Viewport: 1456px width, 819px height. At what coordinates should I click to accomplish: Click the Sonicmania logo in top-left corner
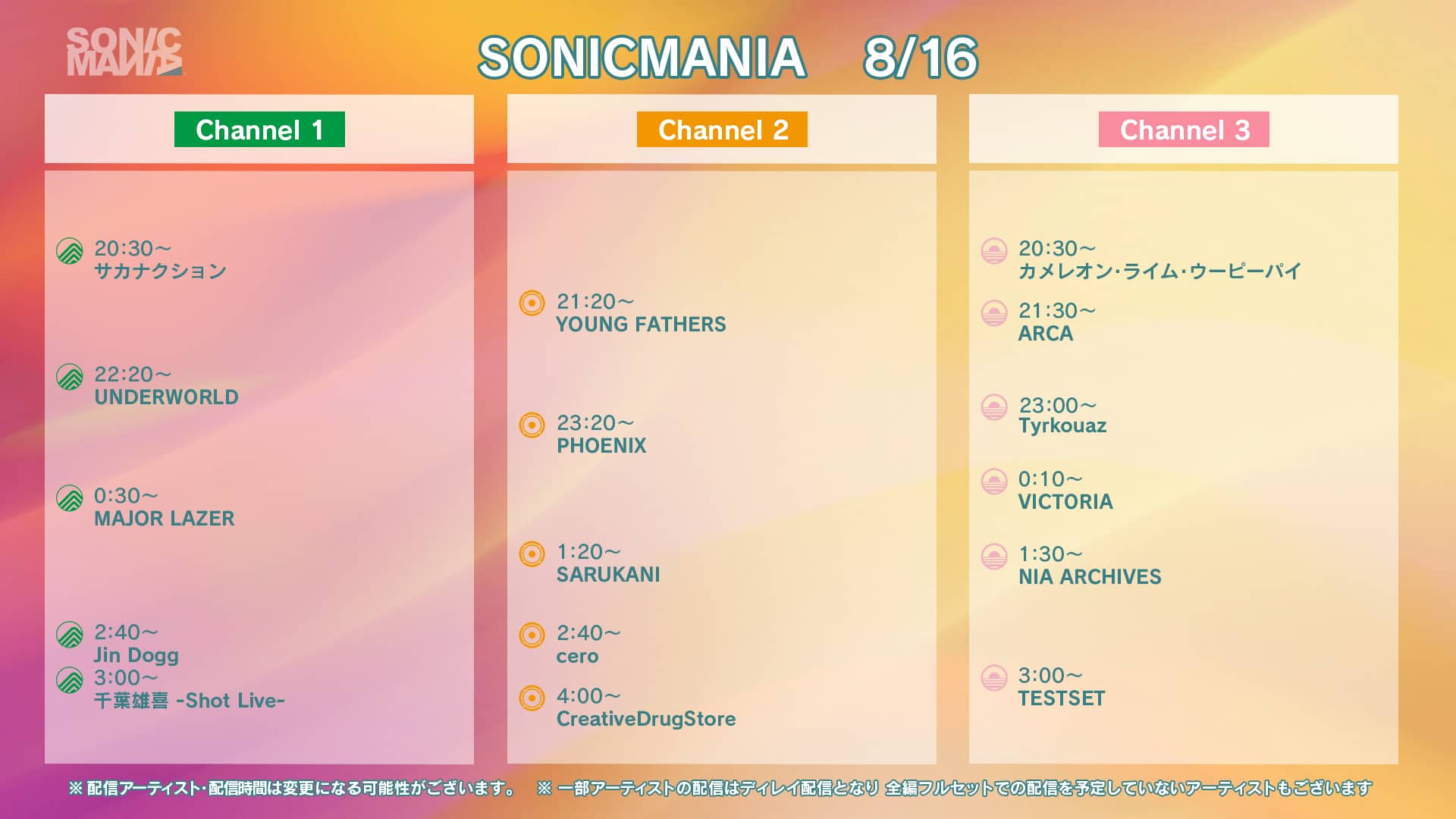124,52
